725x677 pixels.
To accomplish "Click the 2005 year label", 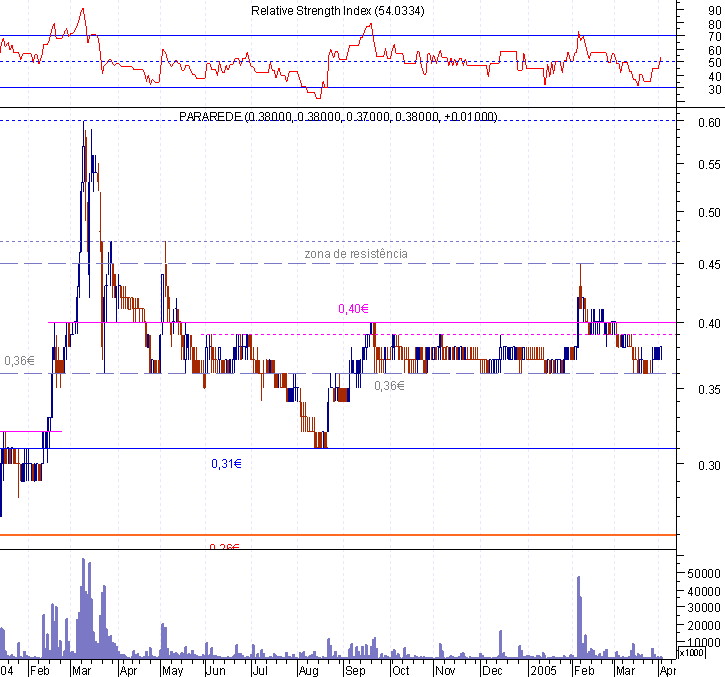I will (x=543, y=671).
